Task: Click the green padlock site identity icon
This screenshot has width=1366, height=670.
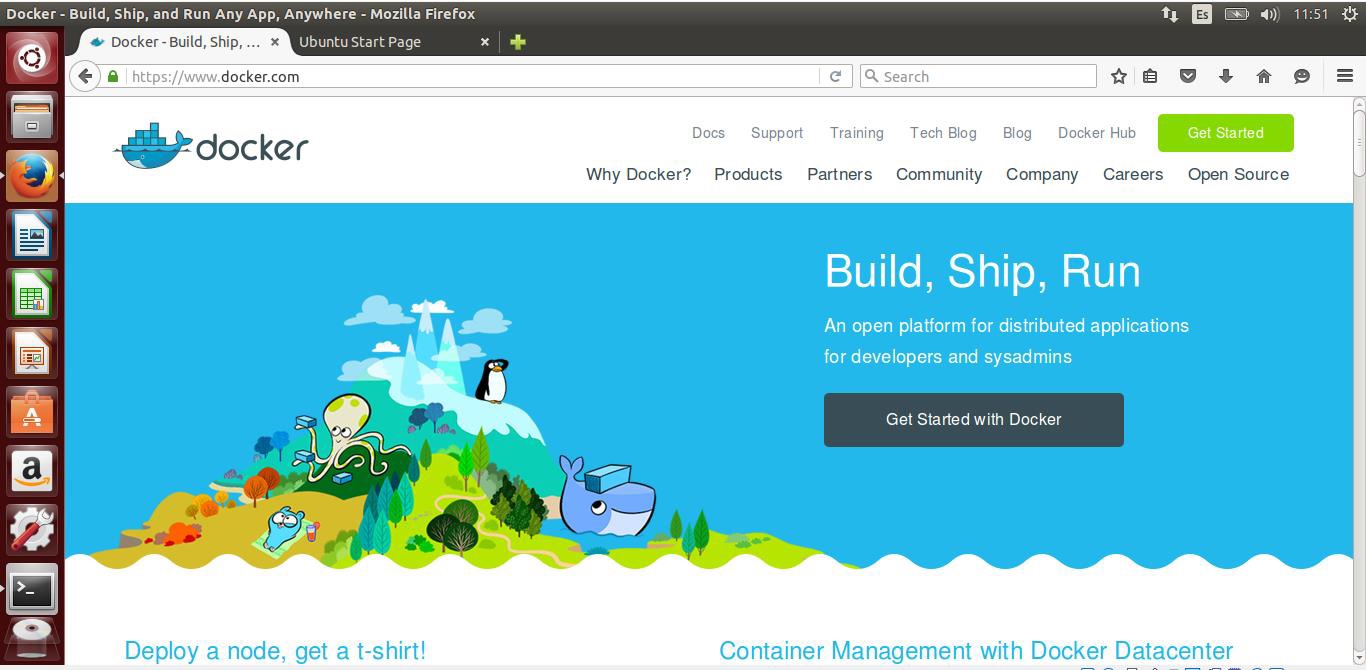Action: [x=113, y=76]
